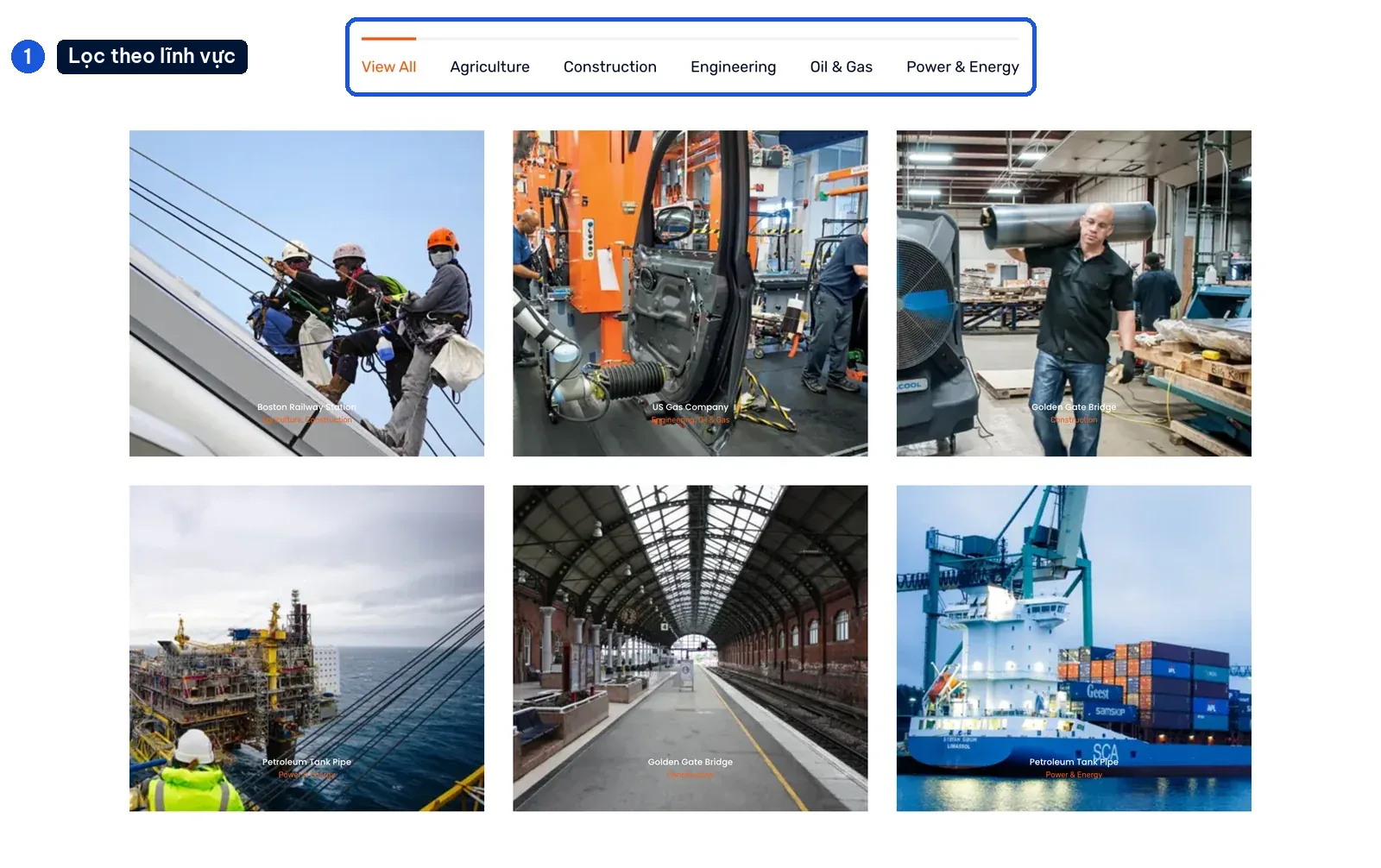Open the empty train station platform photo
The image size is (1381, 868).
point(690,648)
